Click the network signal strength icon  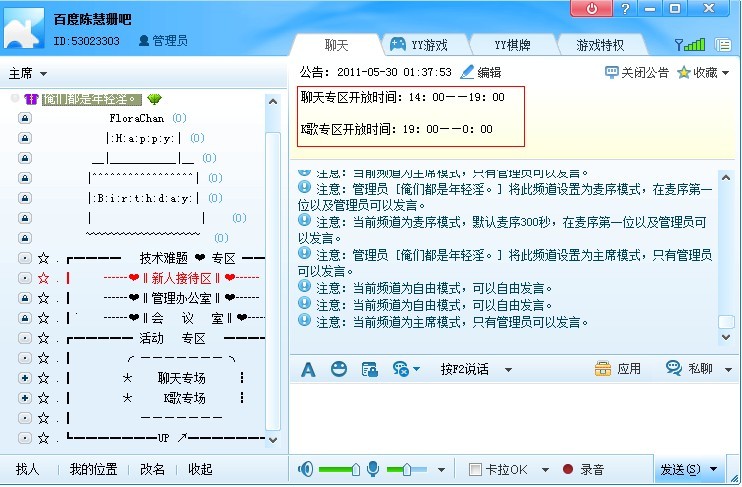coord(689,44)
